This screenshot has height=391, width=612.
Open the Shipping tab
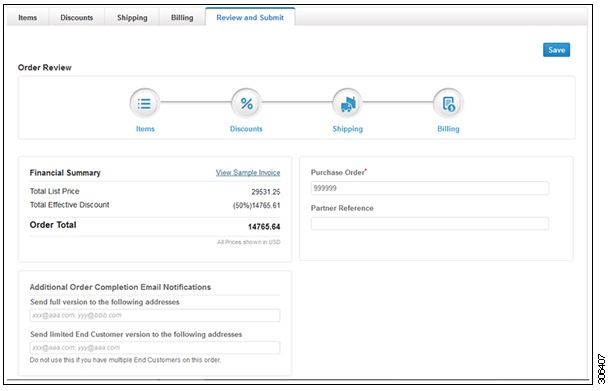click(x=132, y=18)
